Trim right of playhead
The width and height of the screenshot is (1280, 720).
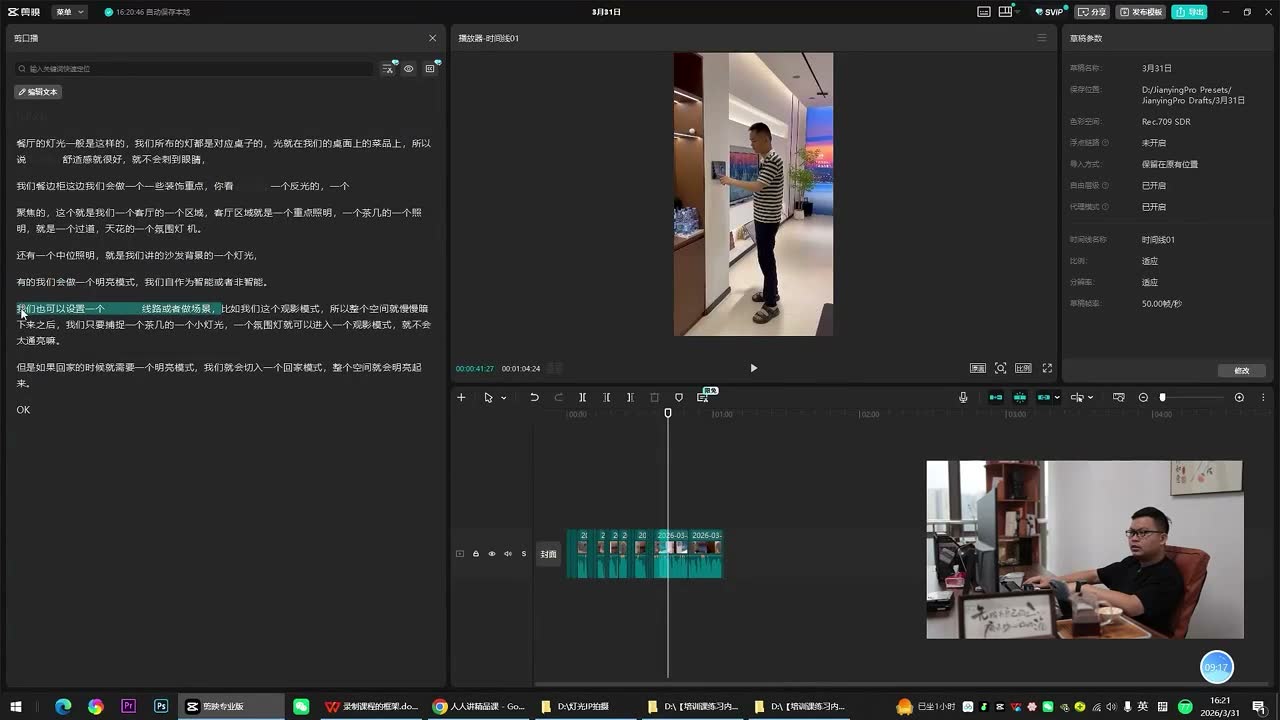tap(630, 397)
